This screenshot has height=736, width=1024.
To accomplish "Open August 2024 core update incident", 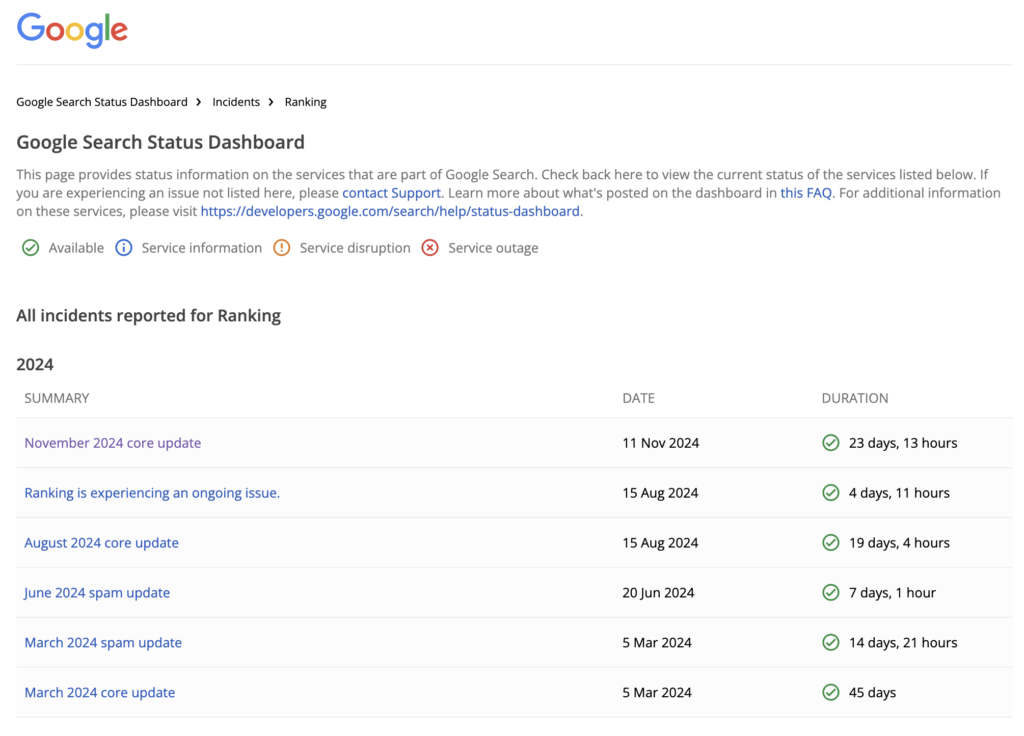I will [x=101, y=543].
